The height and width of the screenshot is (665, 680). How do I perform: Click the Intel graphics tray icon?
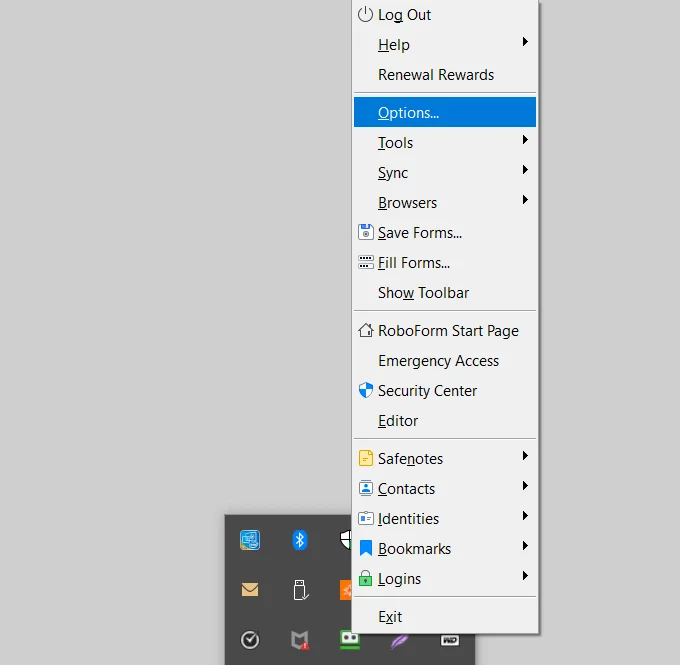(250, 540)
